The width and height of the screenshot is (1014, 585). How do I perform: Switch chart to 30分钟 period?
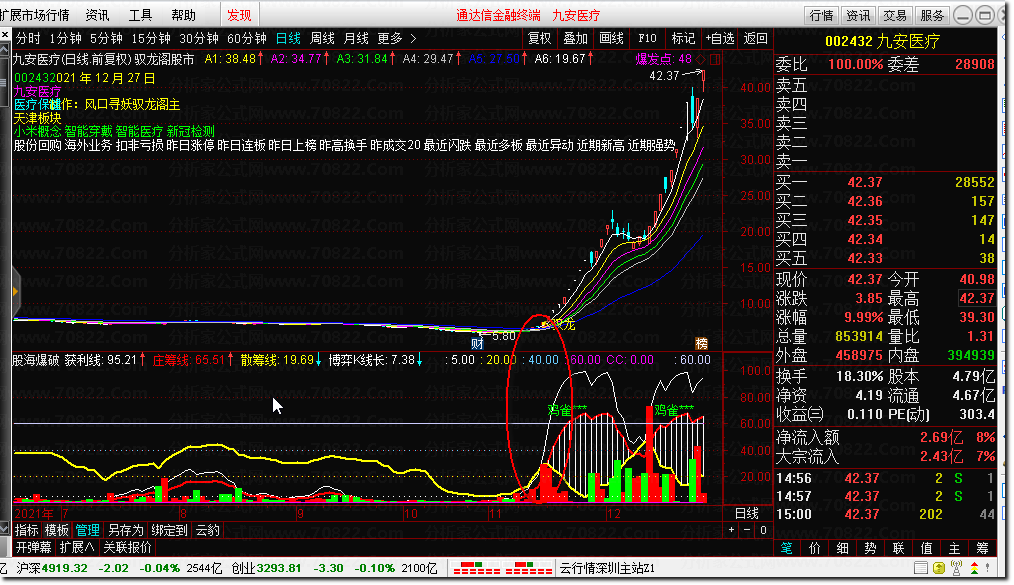coord(199,39)
